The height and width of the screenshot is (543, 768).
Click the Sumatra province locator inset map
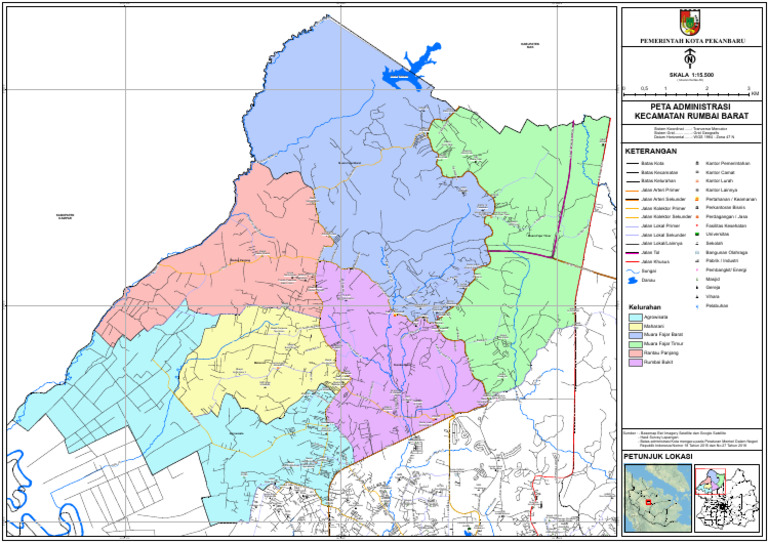point(658,498)
